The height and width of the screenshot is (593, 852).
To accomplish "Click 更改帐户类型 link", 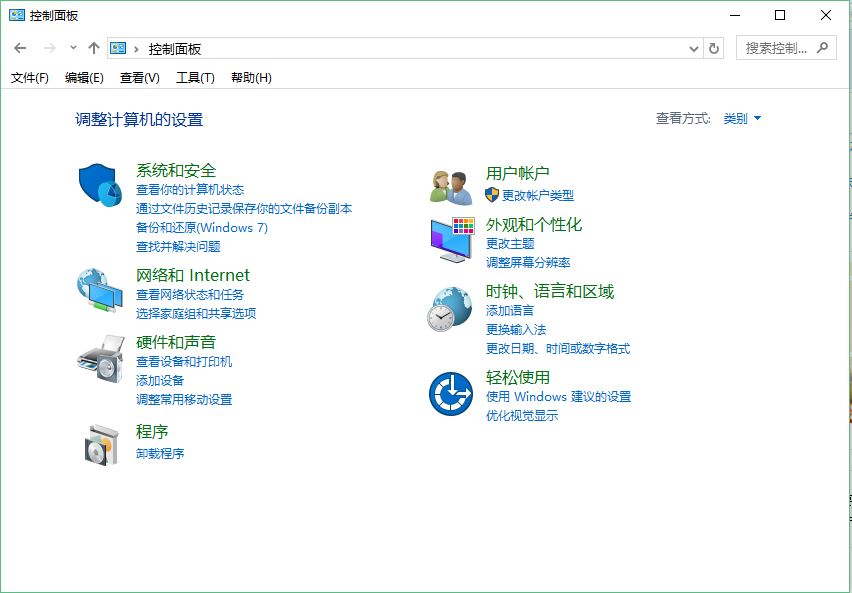I will [x=538, y=195].
